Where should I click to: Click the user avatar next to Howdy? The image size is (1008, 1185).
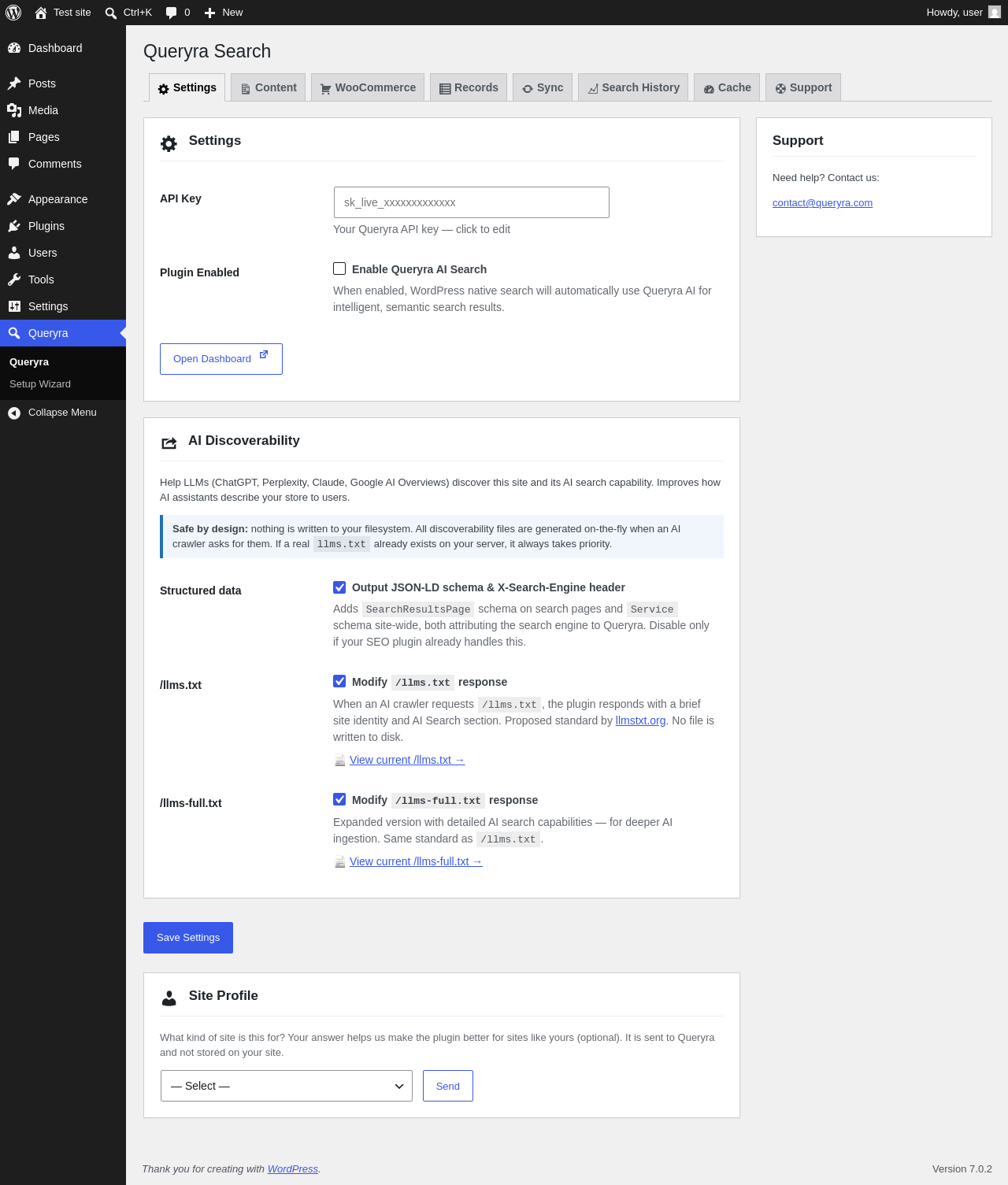click(x=995, y=13)
